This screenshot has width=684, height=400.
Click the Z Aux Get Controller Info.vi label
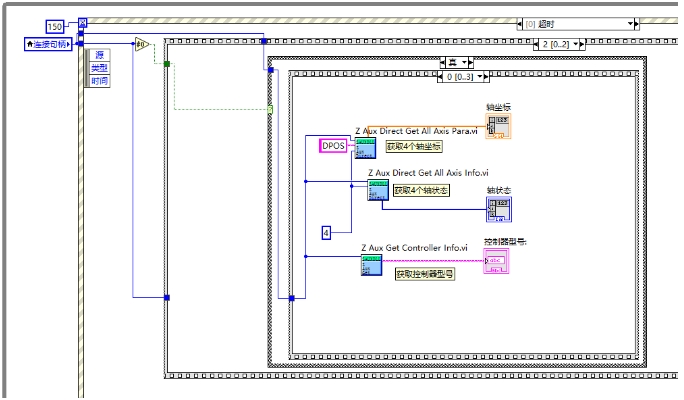(x=414, y=248)
